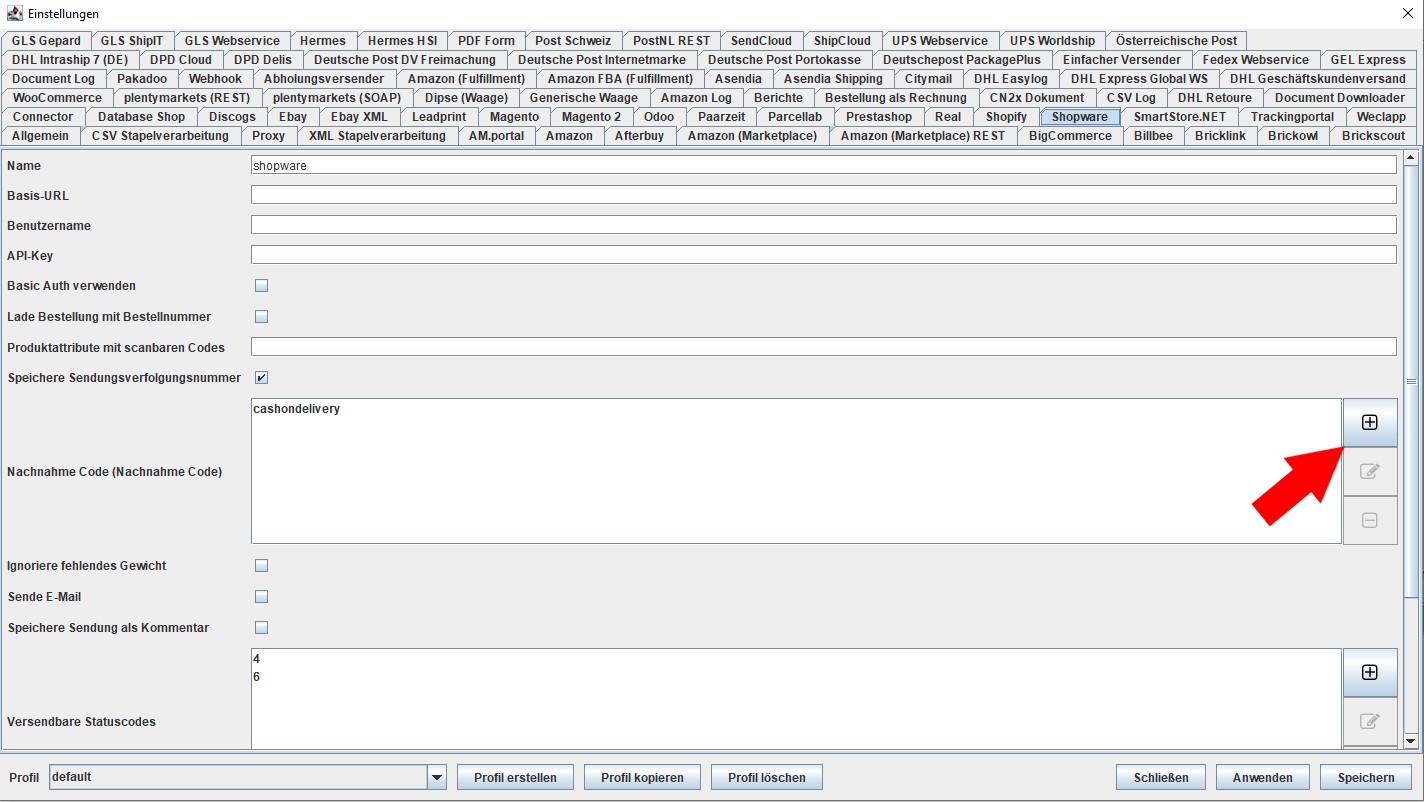The image size is (1424, 802).
Task: Switch to the Webhook tab
Action: pyautogui.click(x=216, y=79)
